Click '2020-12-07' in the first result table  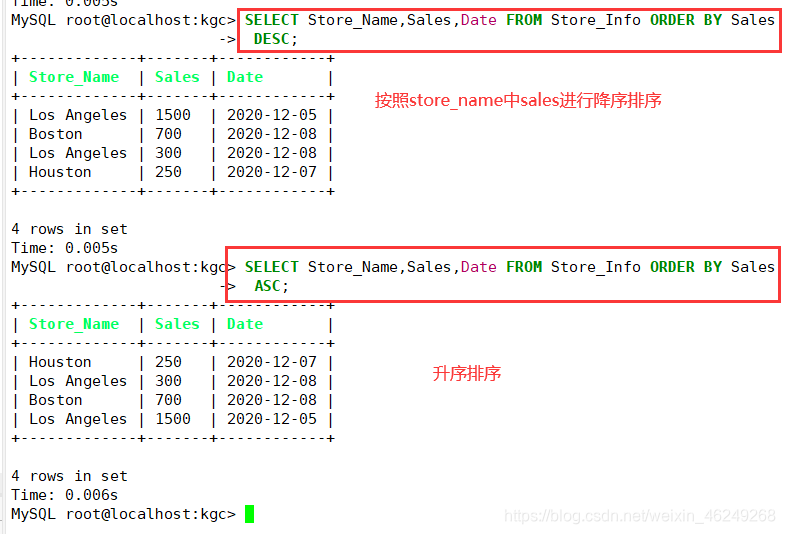[272, 172]
